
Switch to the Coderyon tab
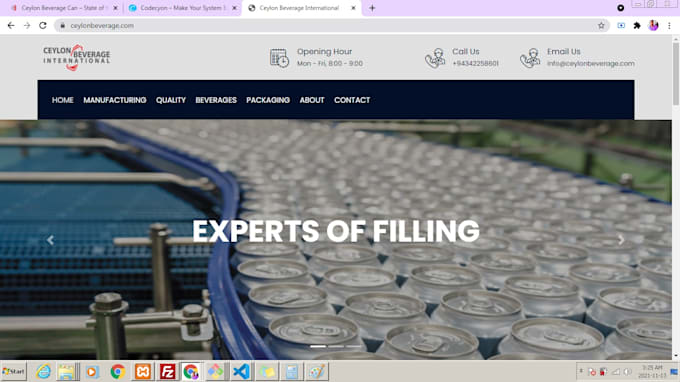[182, 8]
